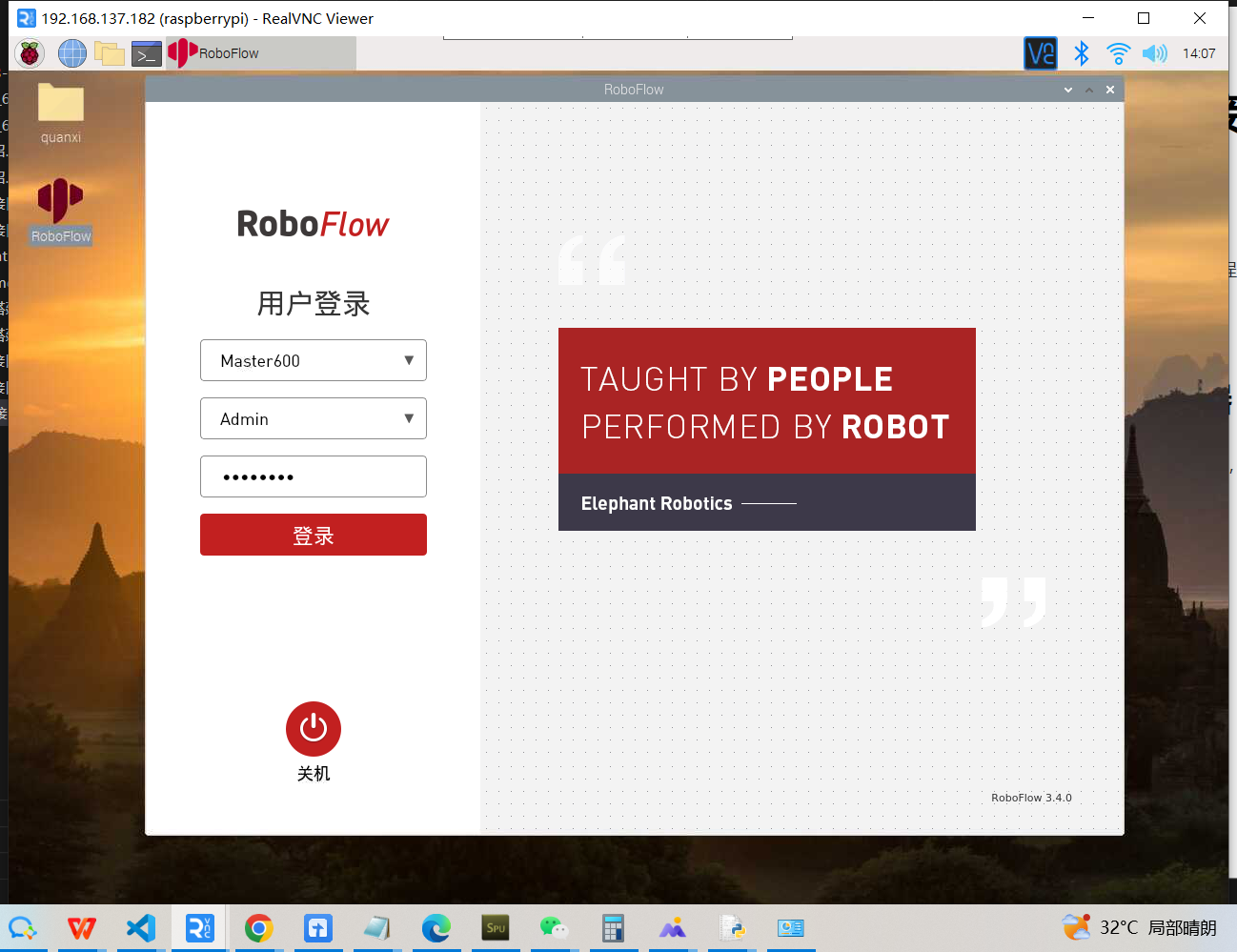Open Google Chrome from the Windows taskbar
Viewport: 1237px width, 952px height.
click(x=258, y=927)
